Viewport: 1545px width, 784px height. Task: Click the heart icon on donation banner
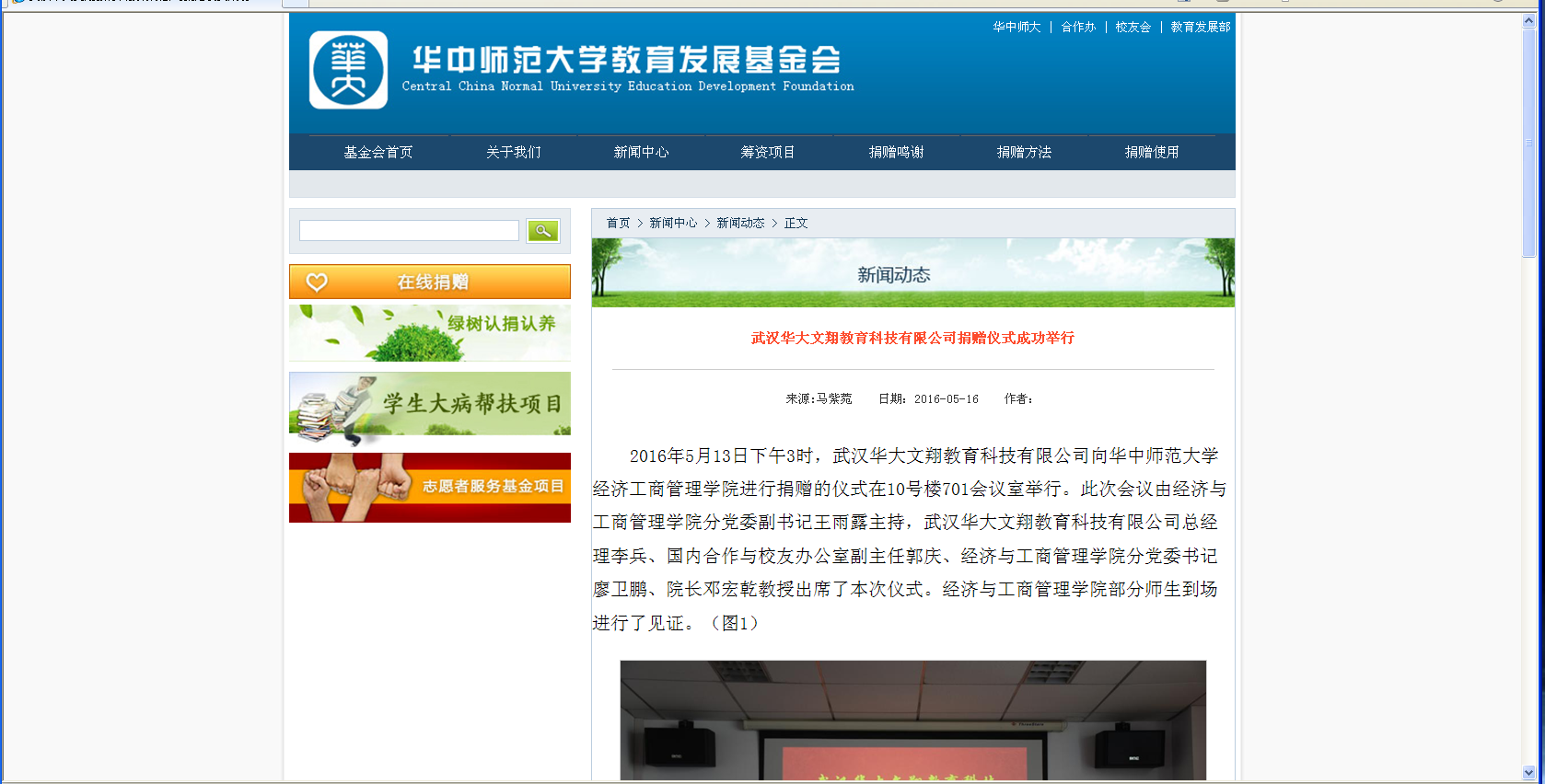click(317, 282)
